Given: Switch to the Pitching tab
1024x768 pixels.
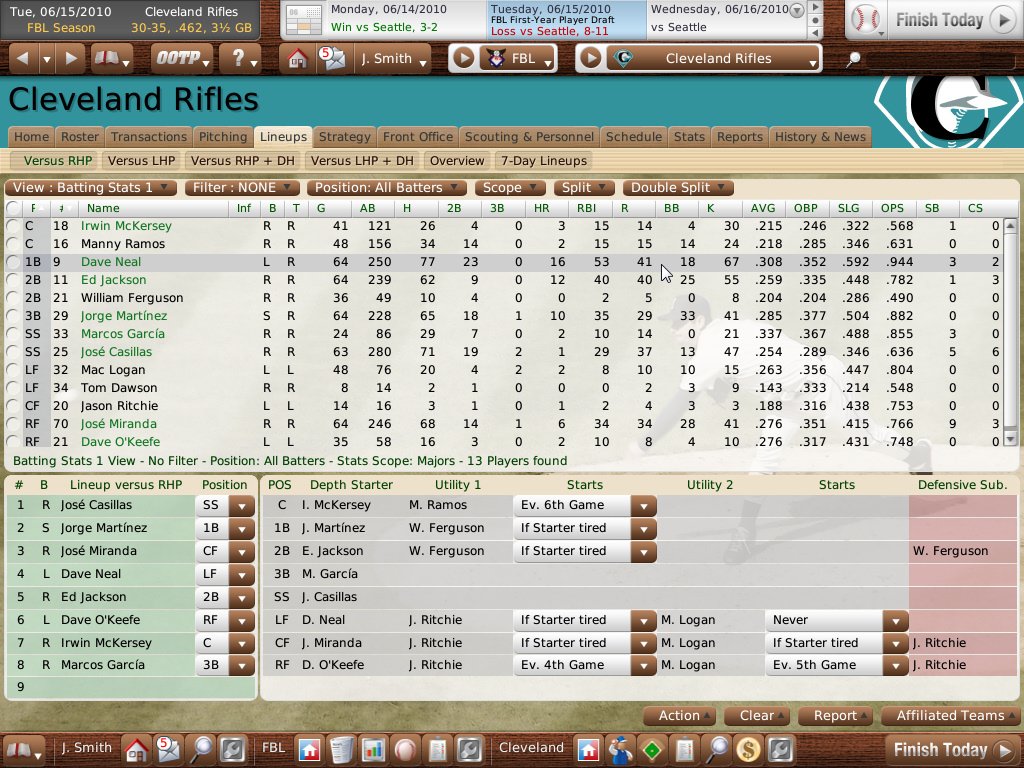Looking at the screenshot, I should [223, 137].
